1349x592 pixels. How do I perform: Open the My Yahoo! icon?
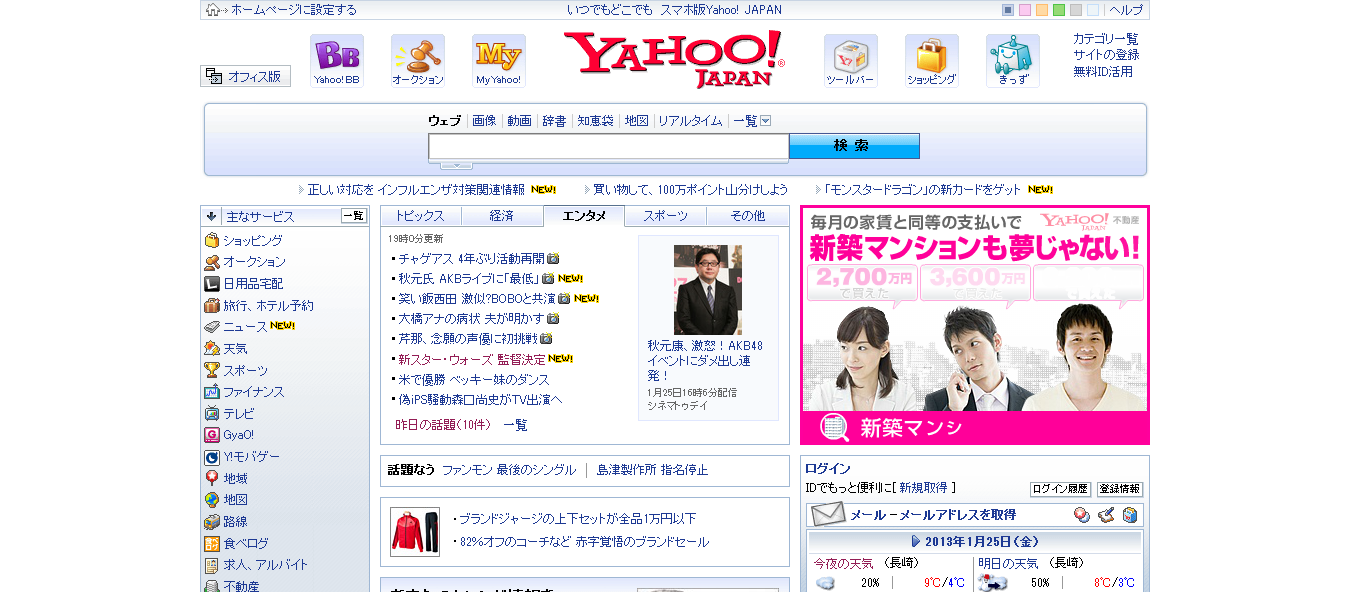tap(498, 61)
